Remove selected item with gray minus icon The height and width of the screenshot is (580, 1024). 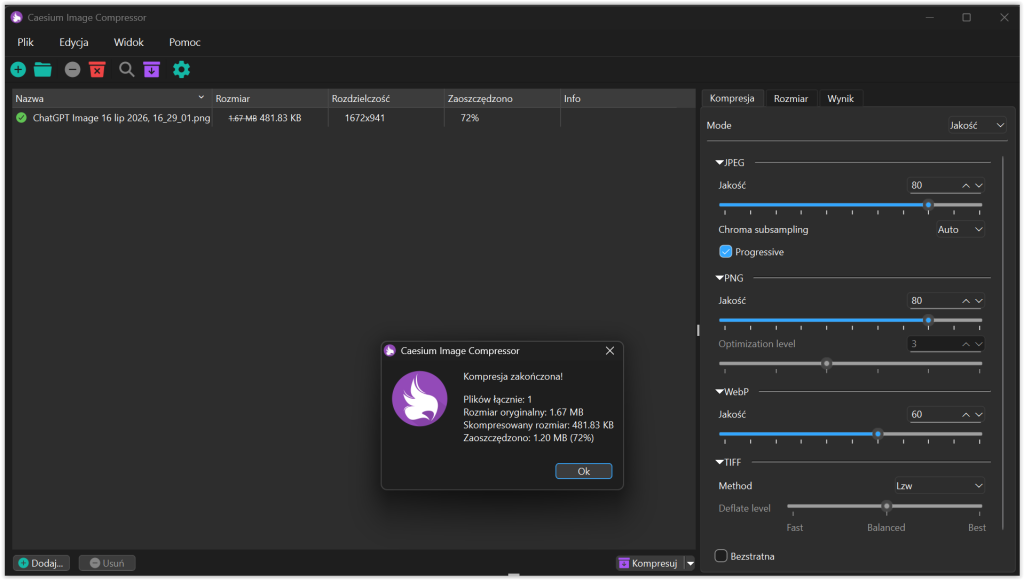click(72, 69)
